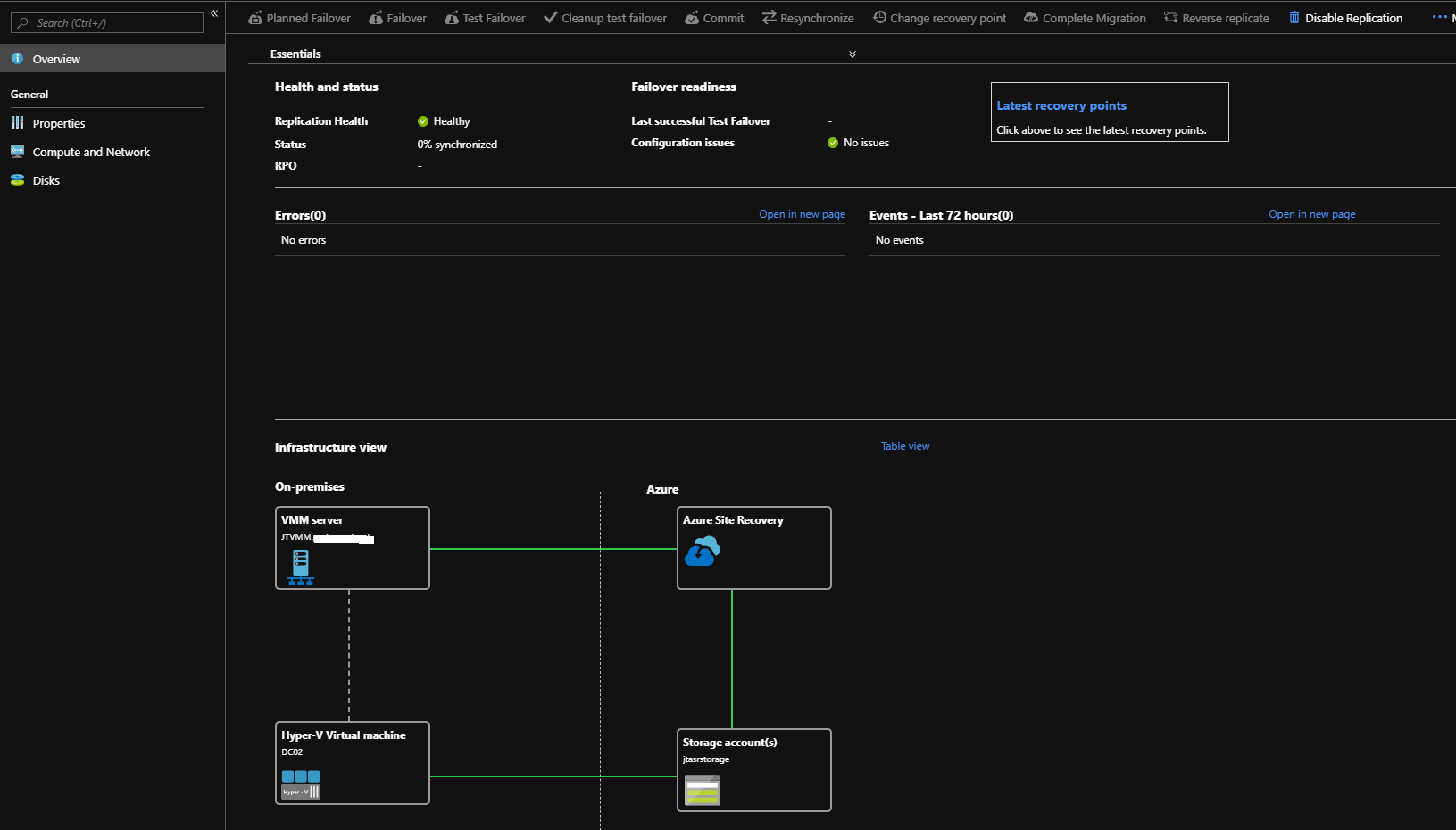Collapse the Essentials section chevron
Viewport: 1456px width, 830px height.
[x=853, y=54]
